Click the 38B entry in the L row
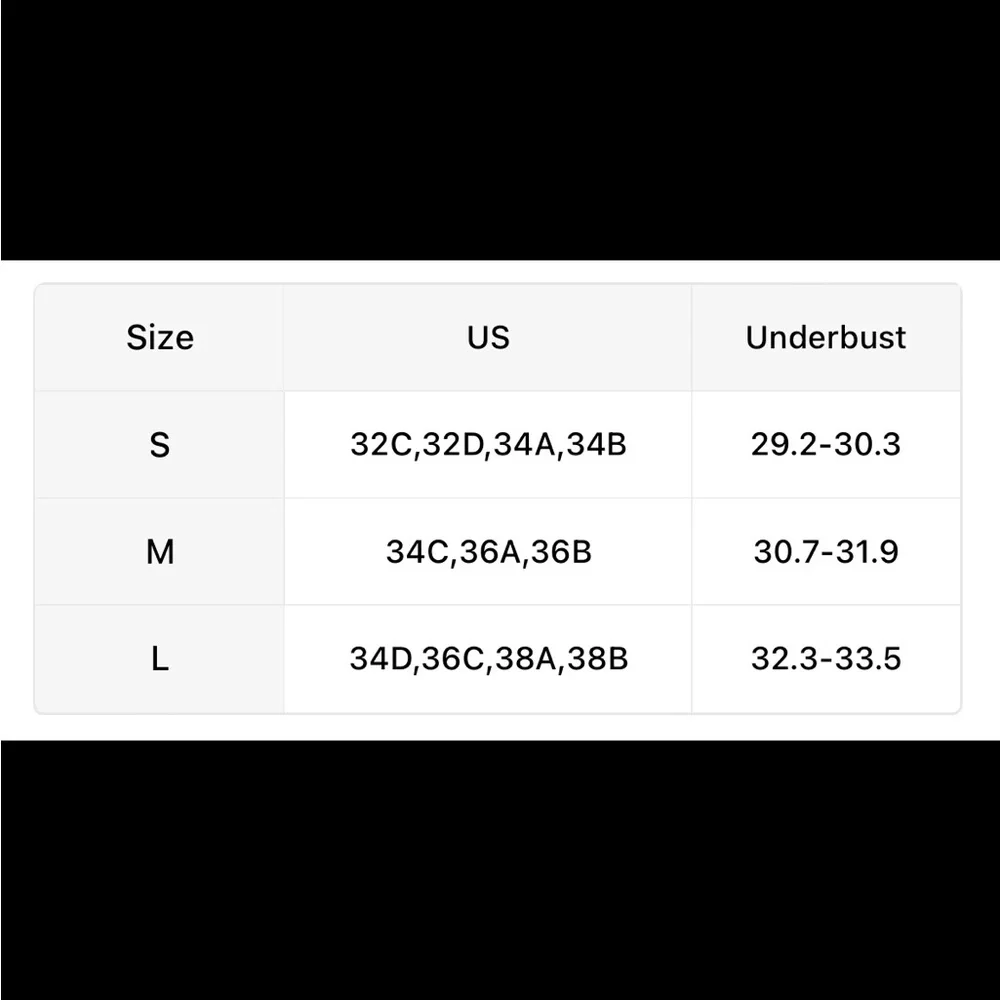1000x1000 pixels. [598, 659]
